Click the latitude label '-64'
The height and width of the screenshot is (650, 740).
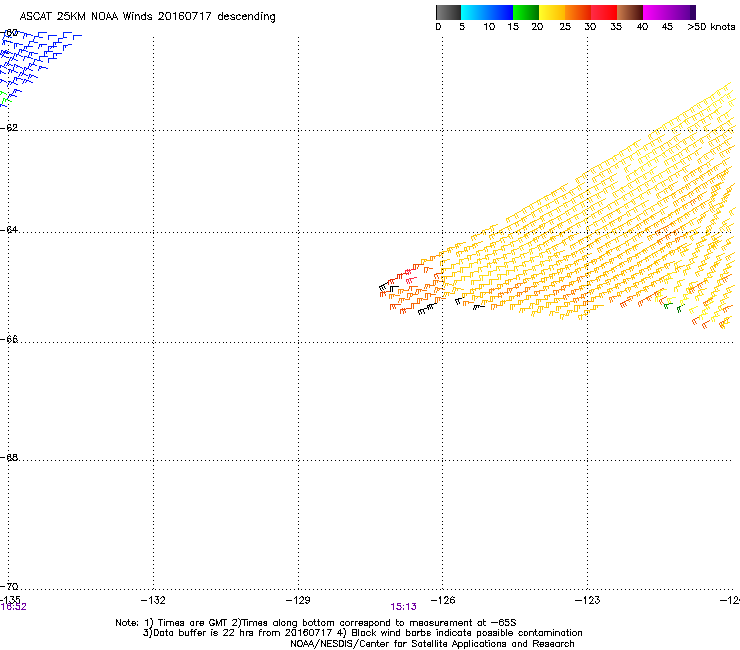tap(9, 230)
